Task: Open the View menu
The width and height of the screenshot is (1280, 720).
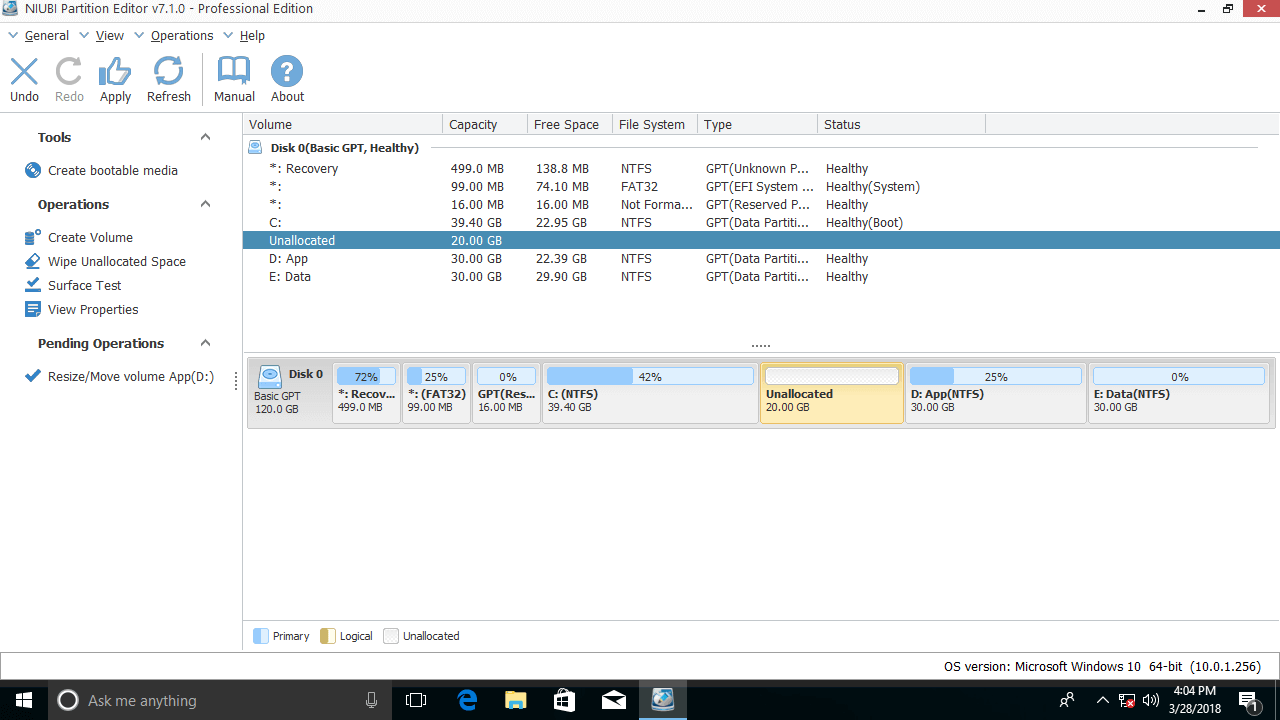Action: 110,35
